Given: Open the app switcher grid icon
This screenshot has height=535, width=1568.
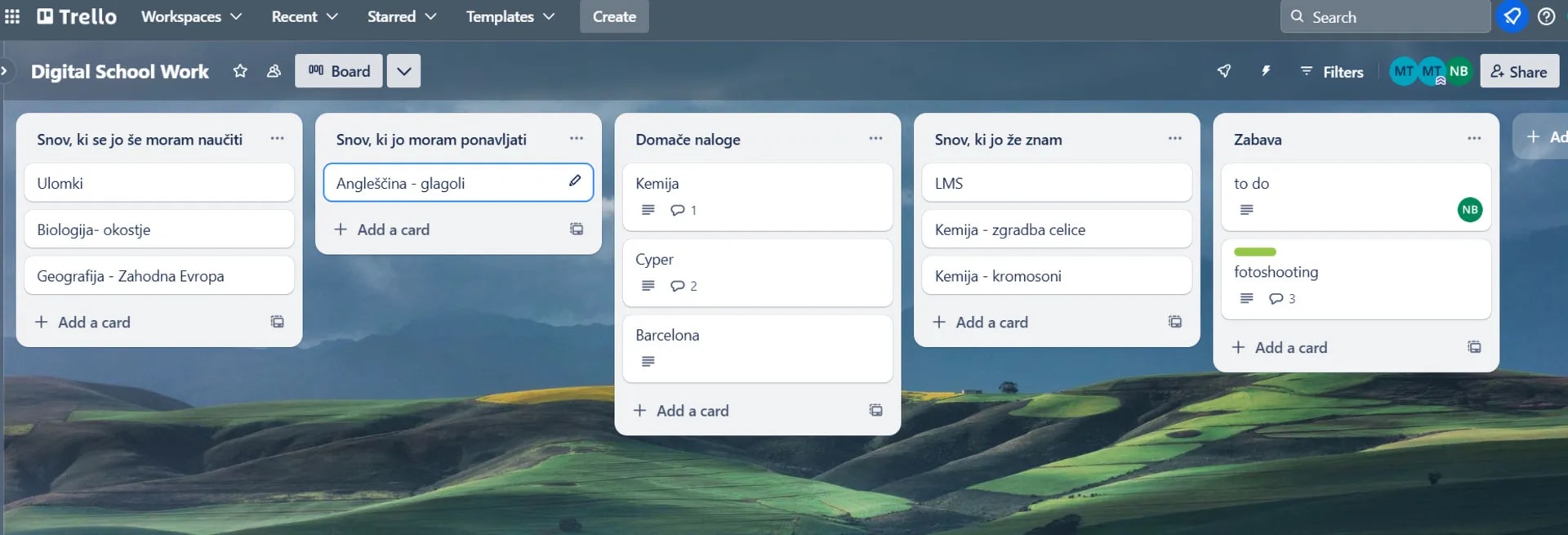Looking at the screenshot, I should pyautogui.click(x=12, y=16).
